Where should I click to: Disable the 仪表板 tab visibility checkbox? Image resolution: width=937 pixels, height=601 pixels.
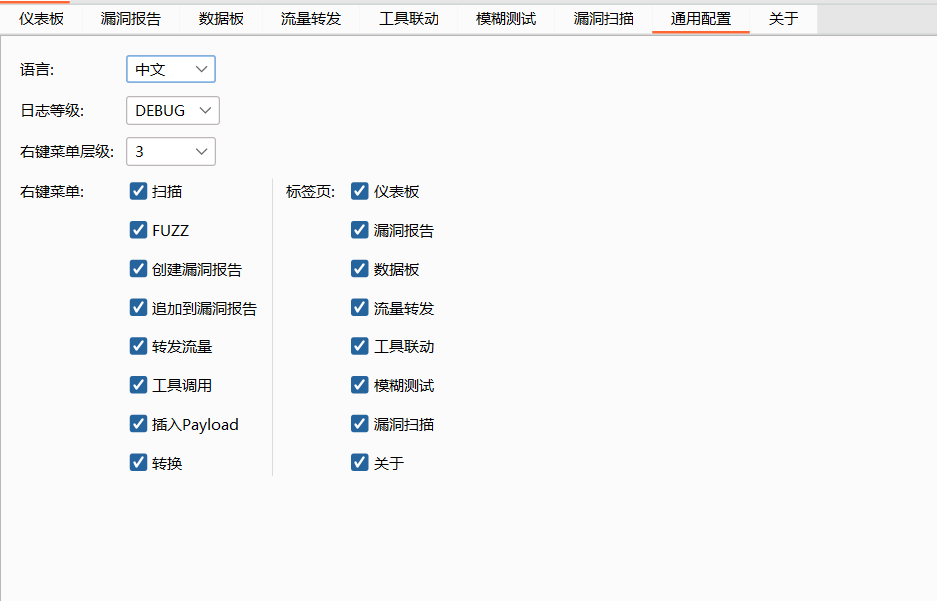click(x=359, y=191)
